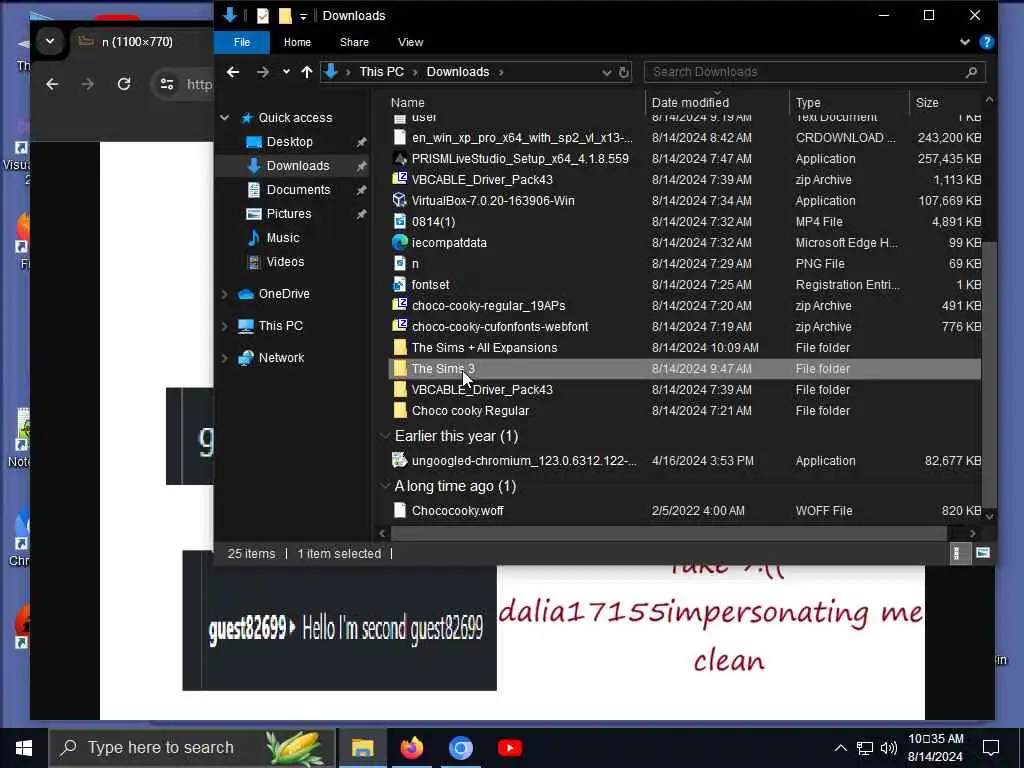Image resolution: width=1024 pixels, height=768 pixels.
Task: Select the Choco cooky Regular folder icon
Action: [400, 410]
